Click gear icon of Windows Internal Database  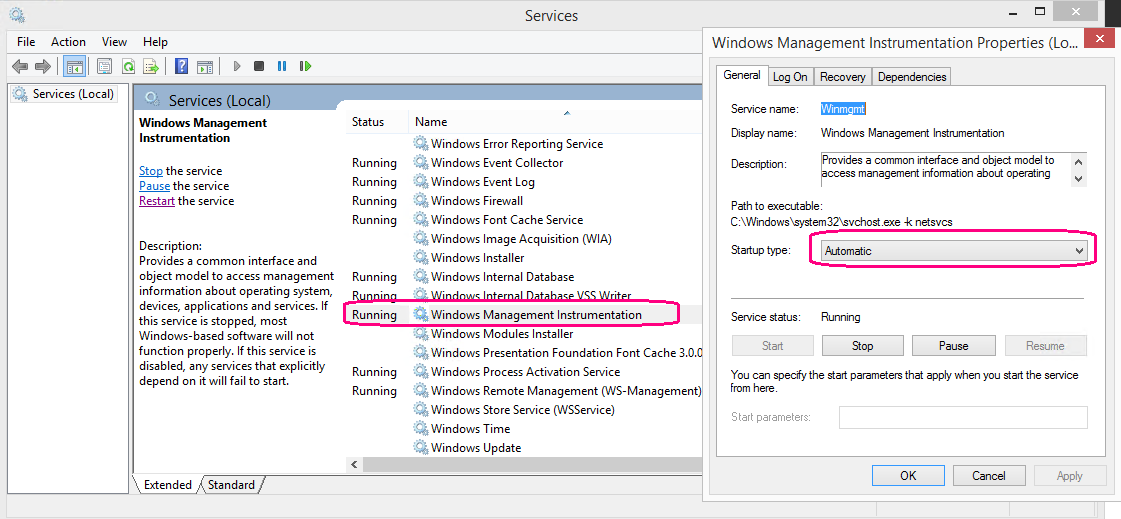pos(420,277)
